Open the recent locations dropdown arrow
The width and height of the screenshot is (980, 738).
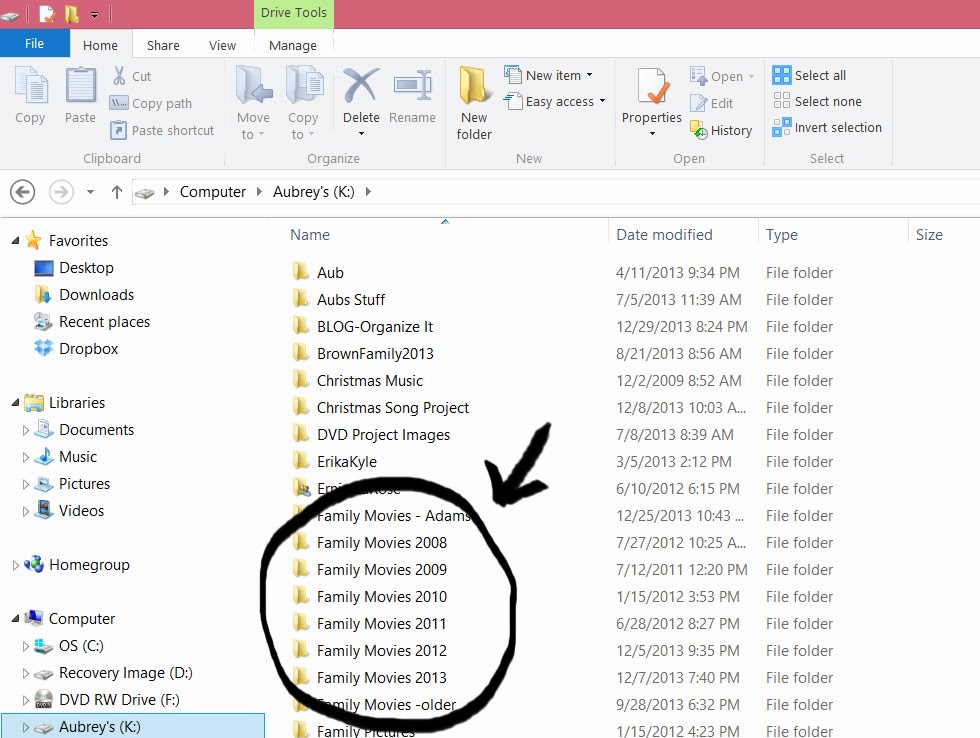[x=90, y=192]
